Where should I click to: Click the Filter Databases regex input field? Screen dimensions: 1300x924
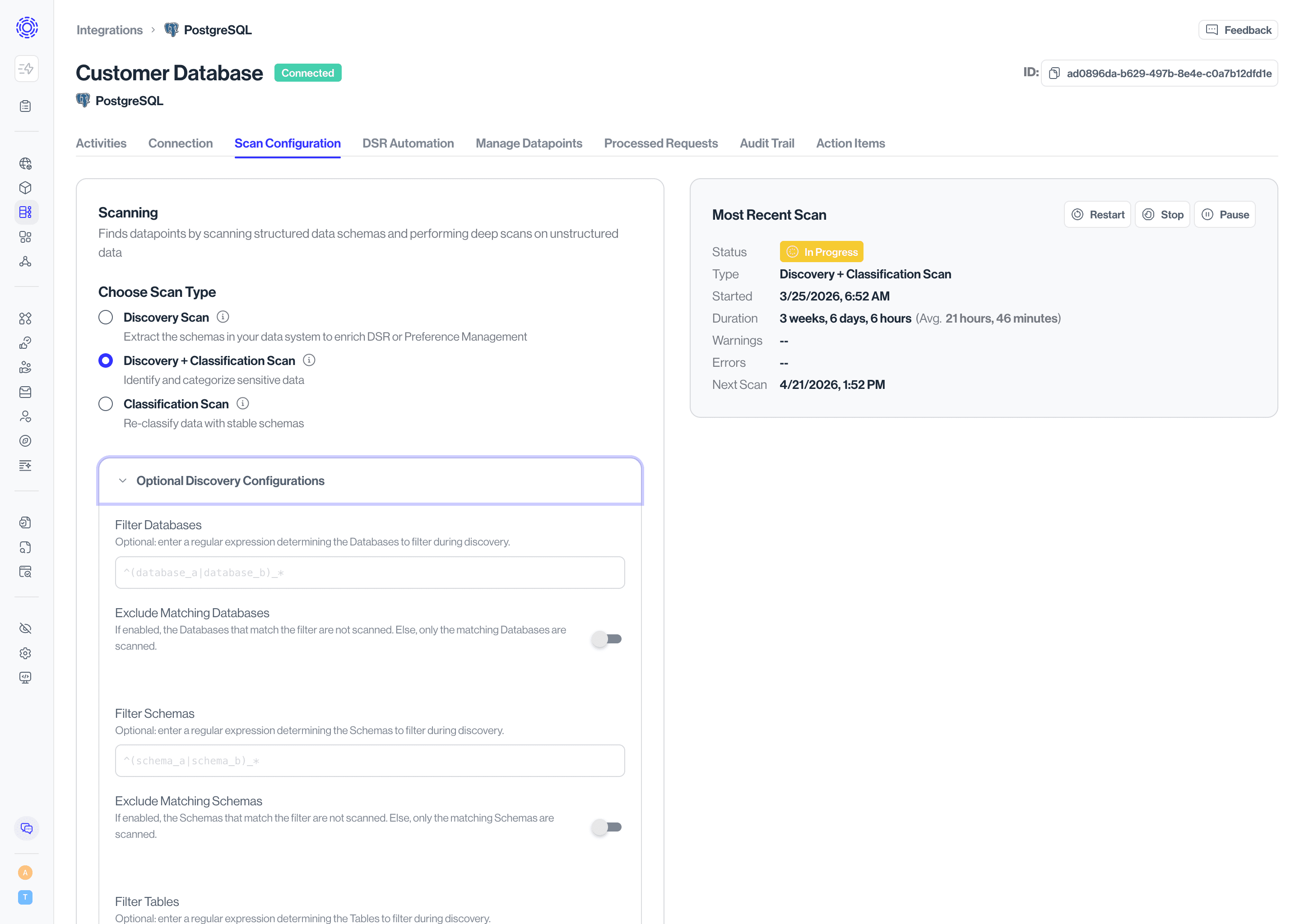[369, 573]
